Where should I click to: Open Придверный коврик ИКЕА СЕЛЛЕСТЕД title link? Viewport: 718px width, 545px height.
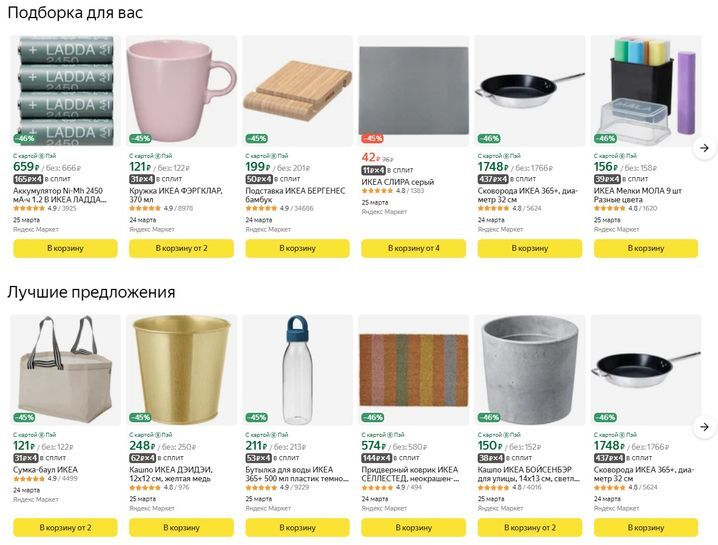[x=410, y=474]
